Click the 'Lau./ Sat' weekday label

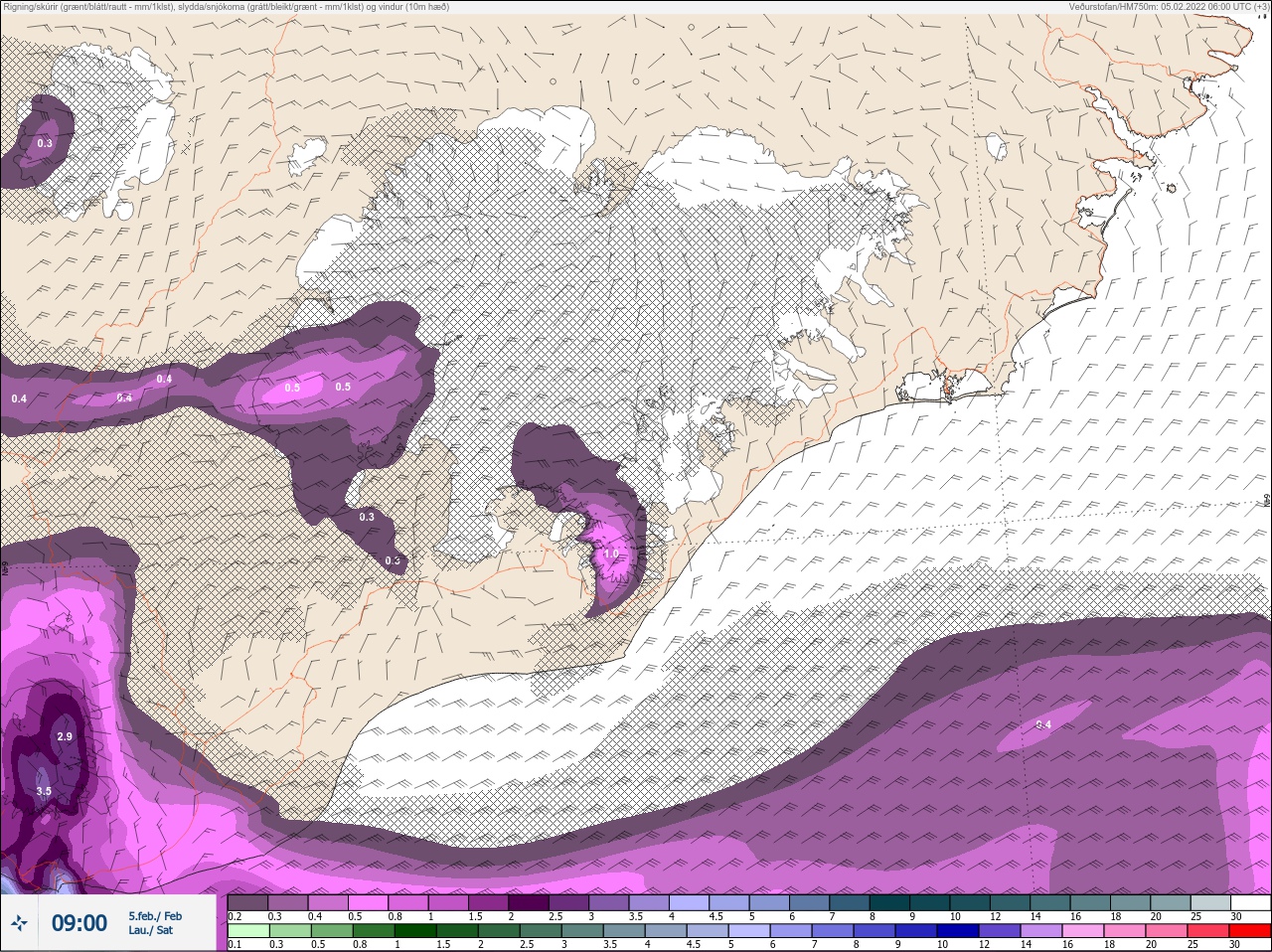click(150, 930)
